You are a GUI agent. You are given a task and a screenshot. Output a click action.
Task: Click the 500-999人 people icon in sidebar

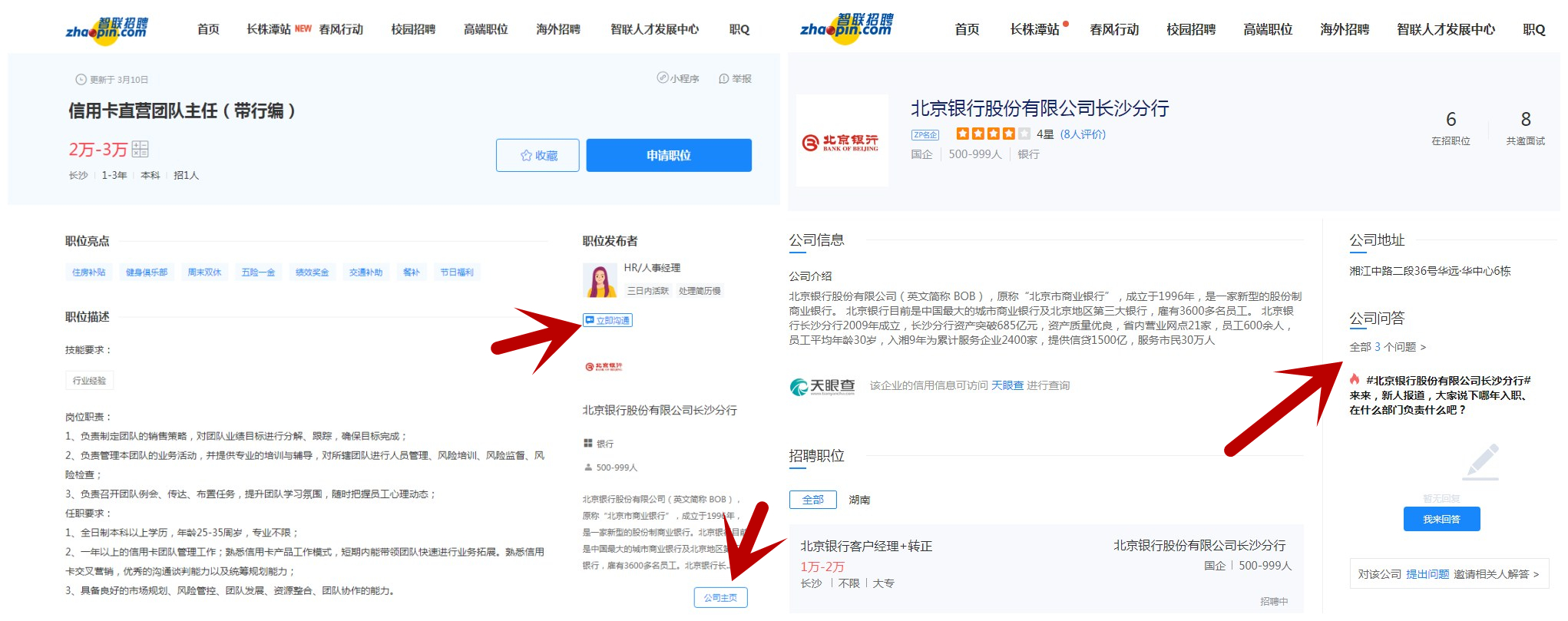(588, 467)
